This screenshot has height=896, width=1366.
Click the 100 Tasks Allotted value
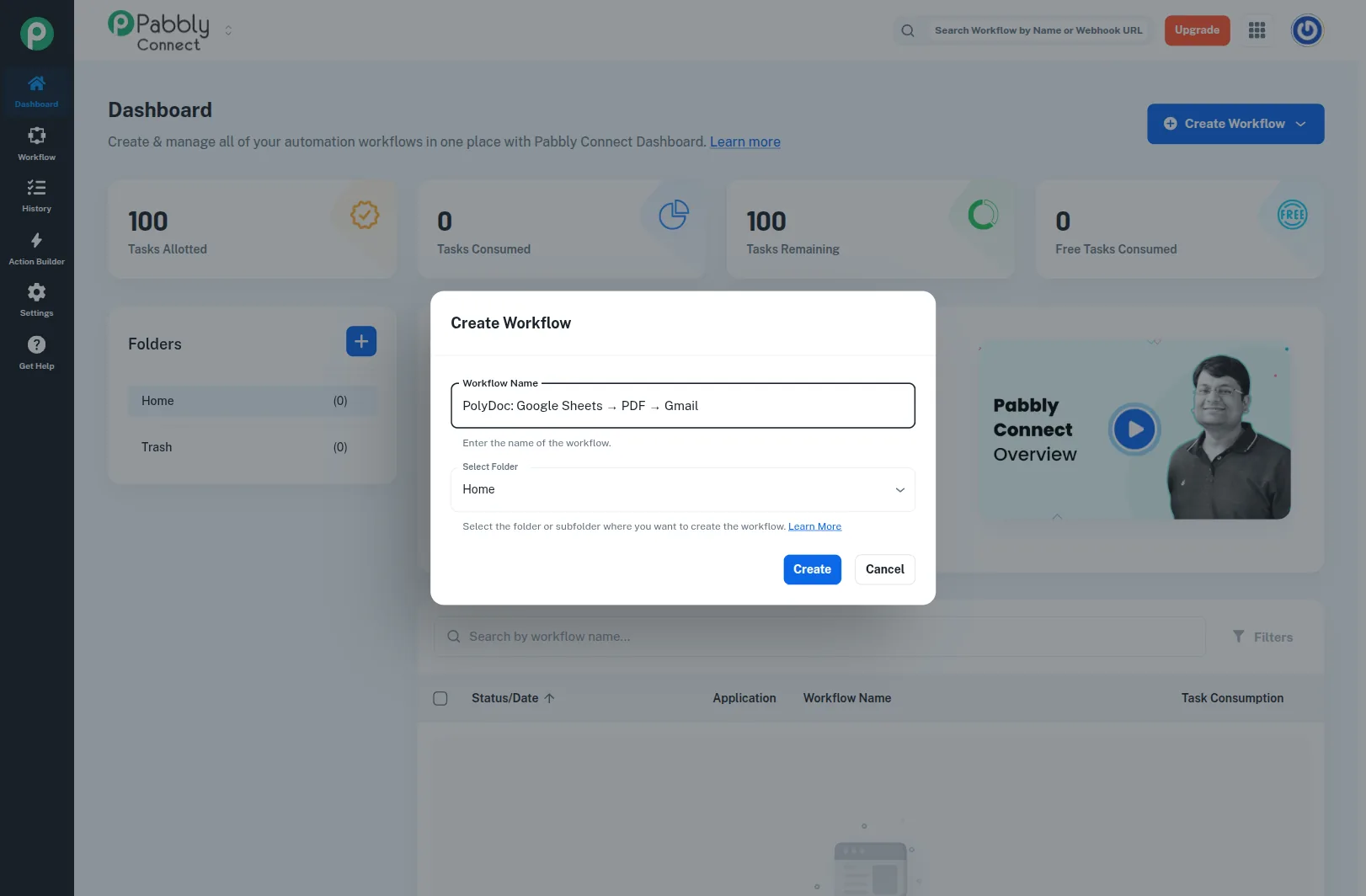[148, 221]
